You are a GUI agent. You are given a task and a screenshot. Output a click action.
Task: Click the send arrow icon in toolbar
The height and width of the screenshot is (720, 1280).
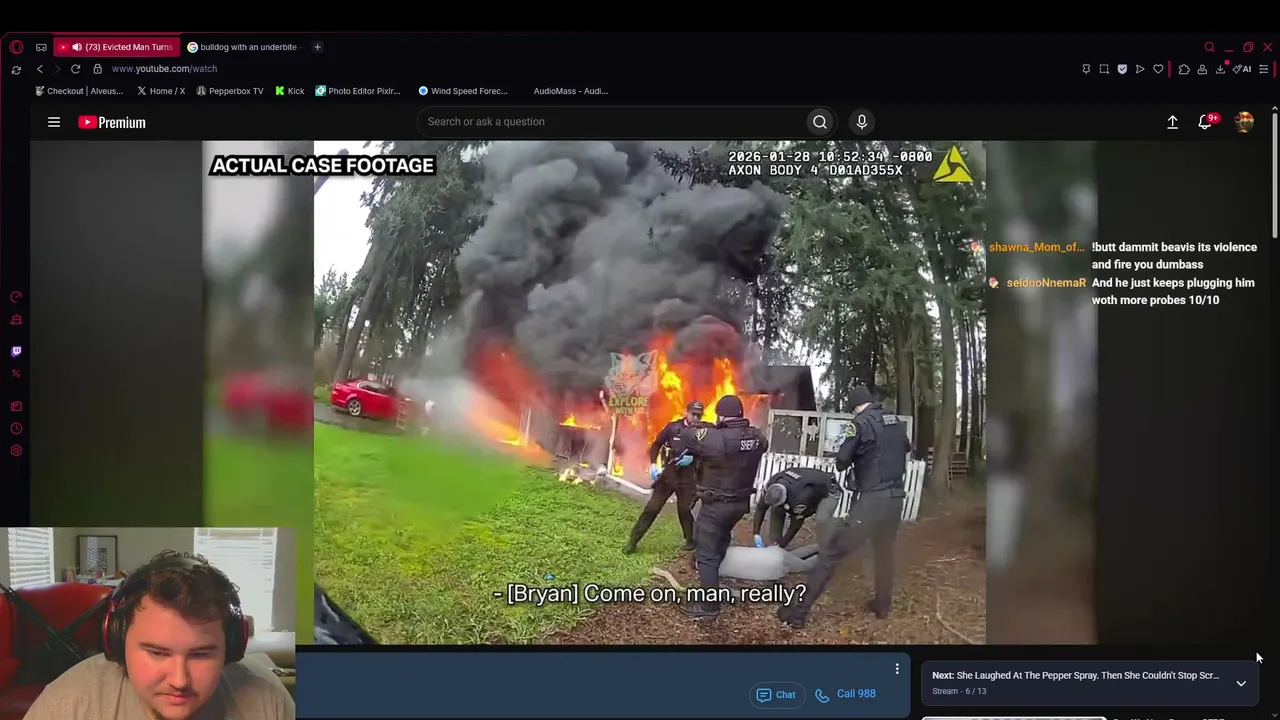pyautogui.click(x=1140, y=69)
